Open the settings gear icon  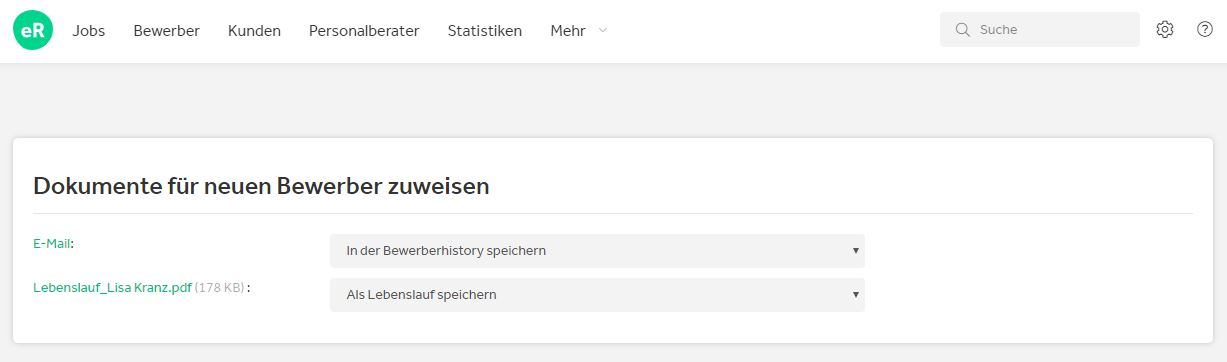1165,30
